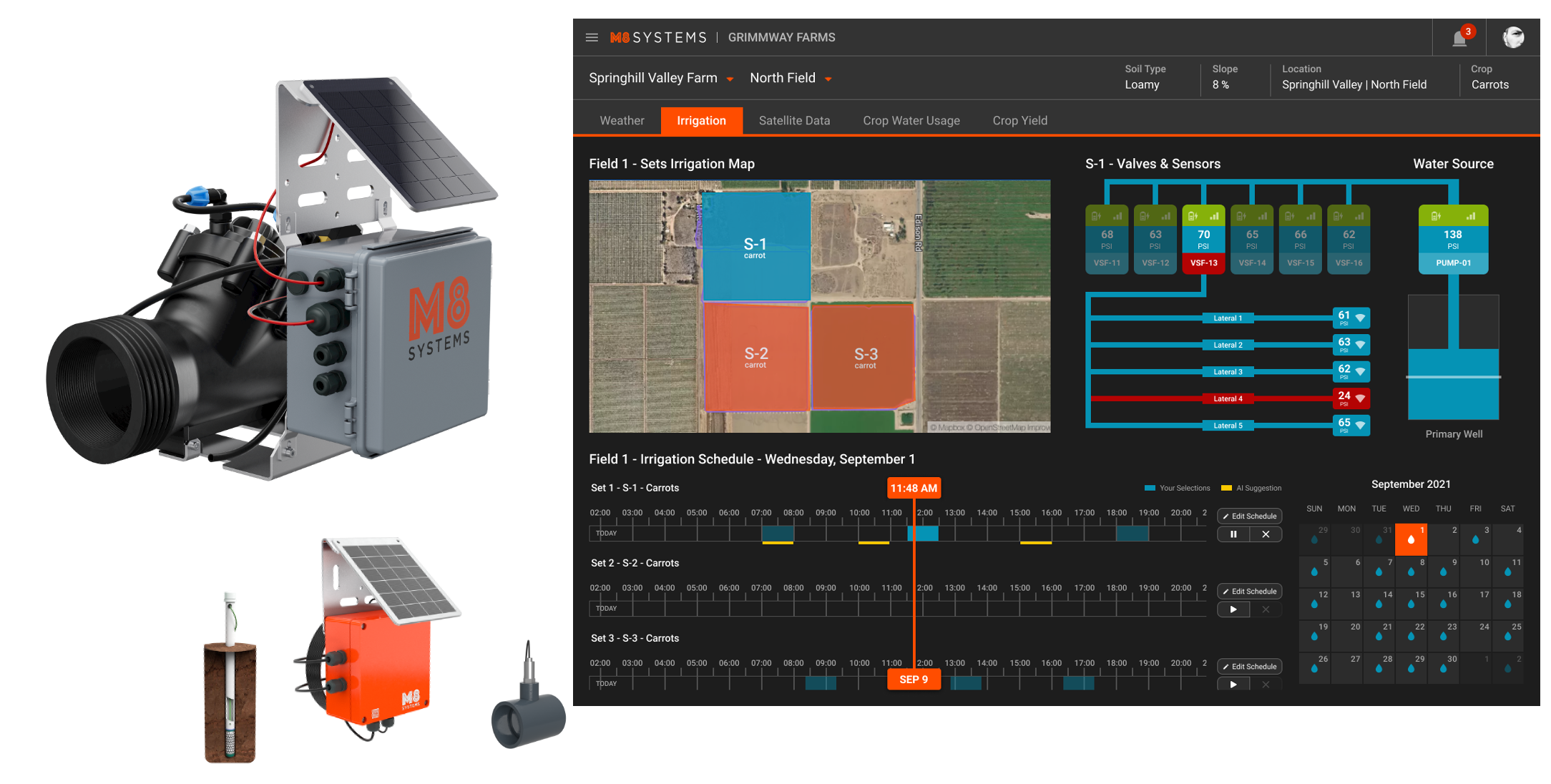This screenshot has height=784, width=1551.
Task: Open notifications bell with 3 alerts
Action: tap(1459, 38)
